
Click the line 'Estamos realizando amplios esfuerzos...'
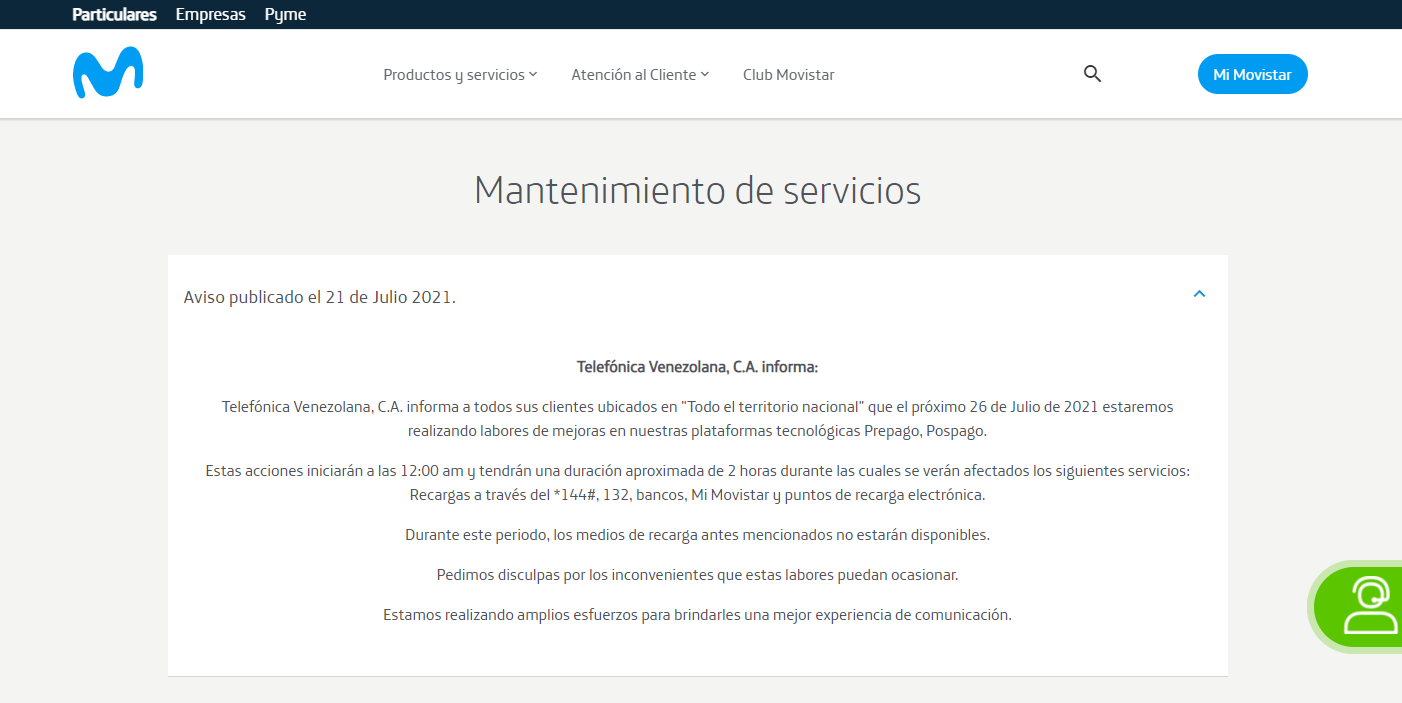[x=698, y=615]
